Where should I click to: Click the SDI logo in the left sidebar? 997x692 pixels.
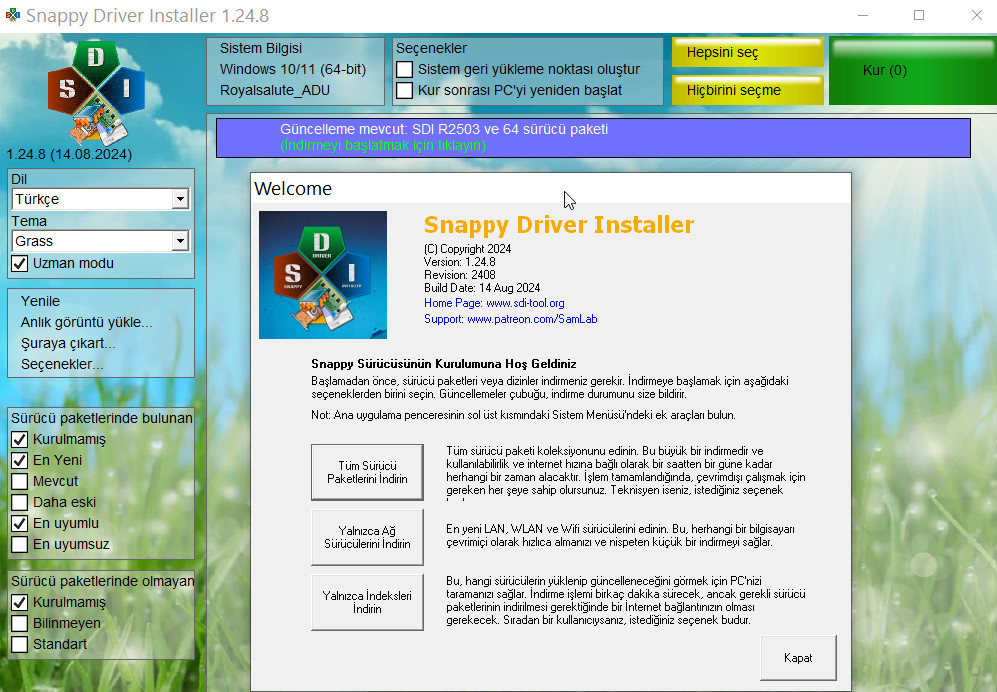point(97,93)
